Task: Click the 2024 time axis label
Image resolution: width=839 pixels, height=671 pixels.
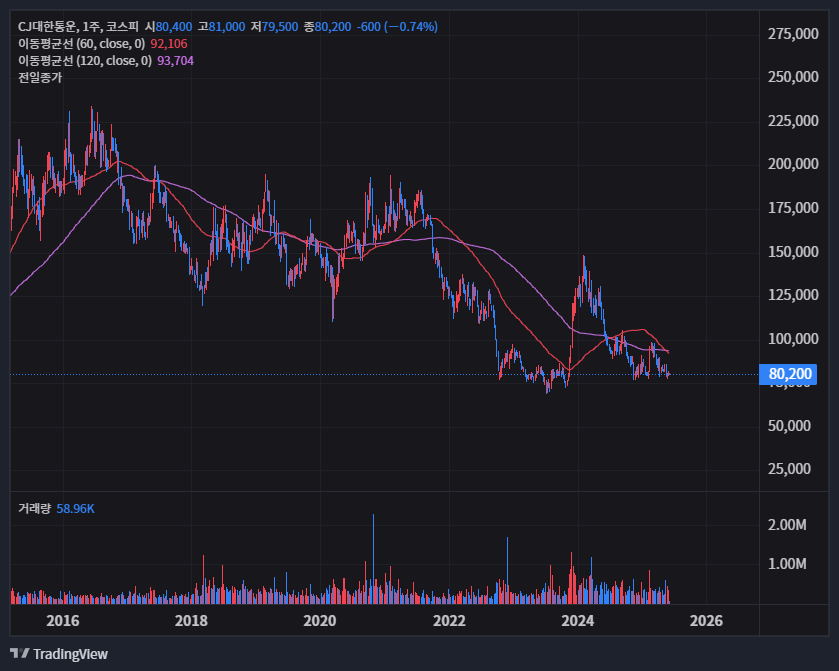Action: [577, 621]
